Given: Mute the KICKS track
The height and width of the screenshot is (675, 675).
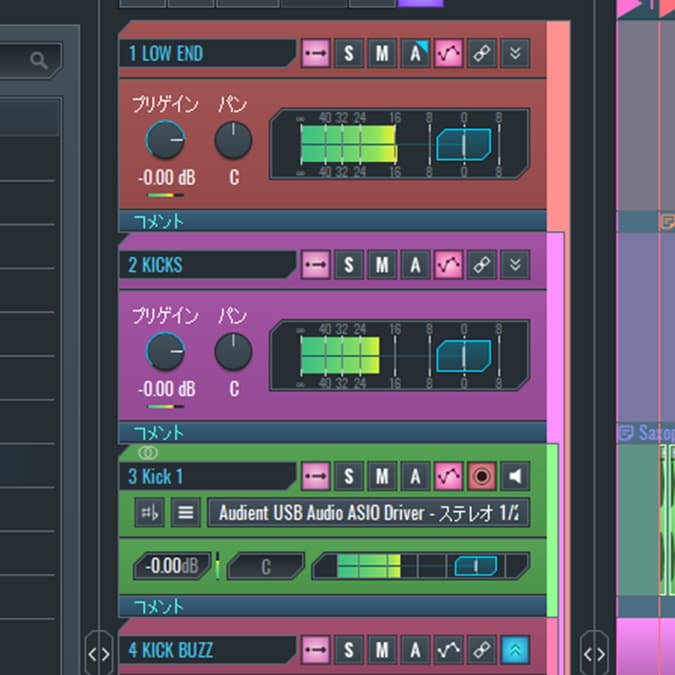Looking at the screenshot, I should coord(382,264).
